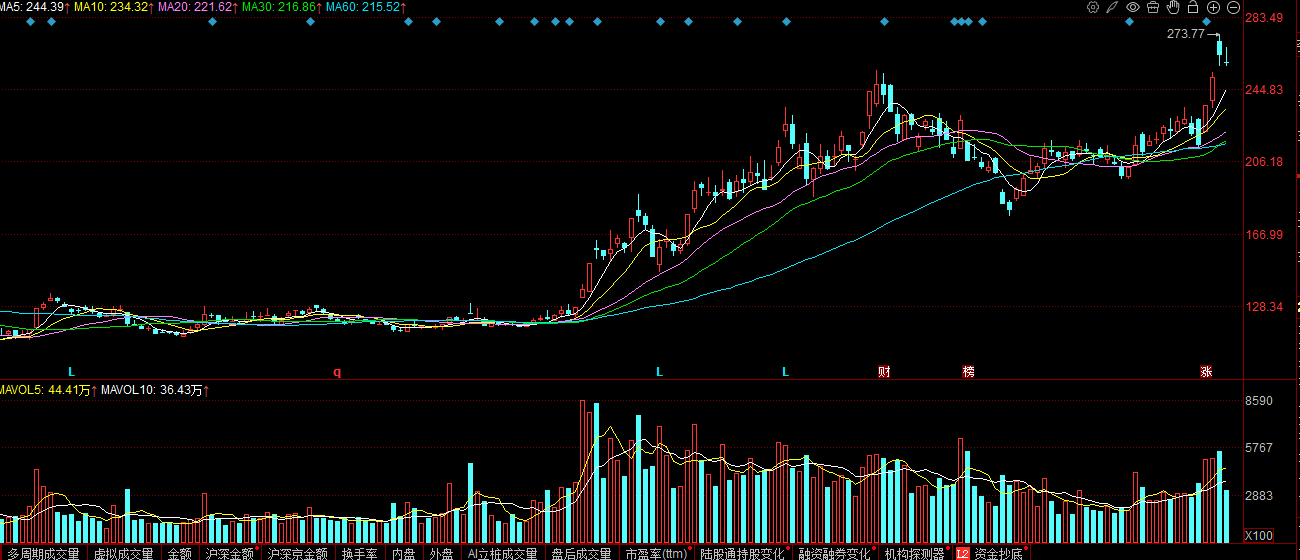Image resolution: width=1300 pixels, height=560 pixels.
Task: Select the feather drawing tool icon
Action: point(1112,7)
